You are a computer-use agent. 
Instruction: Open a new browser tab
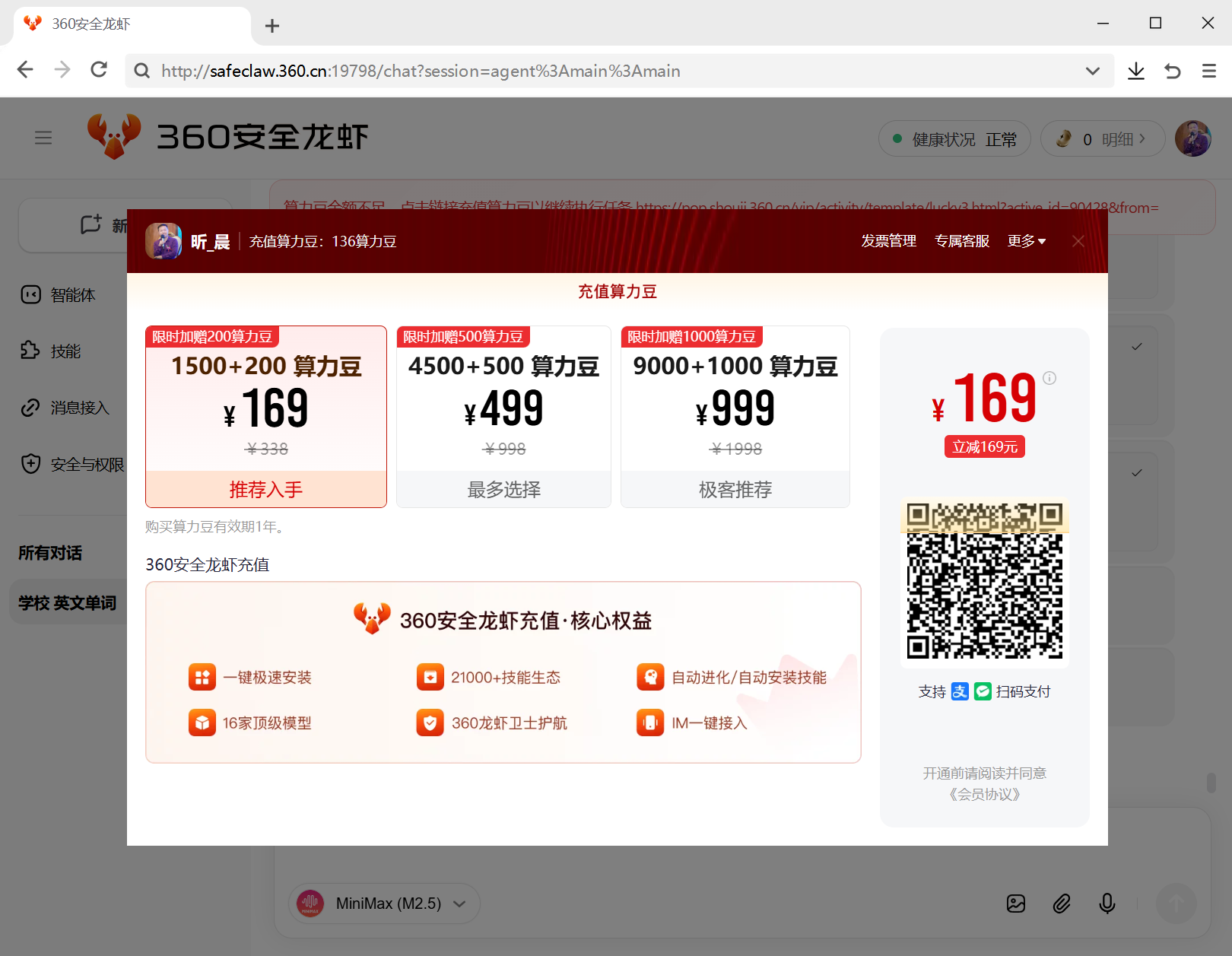coord(272,26)
